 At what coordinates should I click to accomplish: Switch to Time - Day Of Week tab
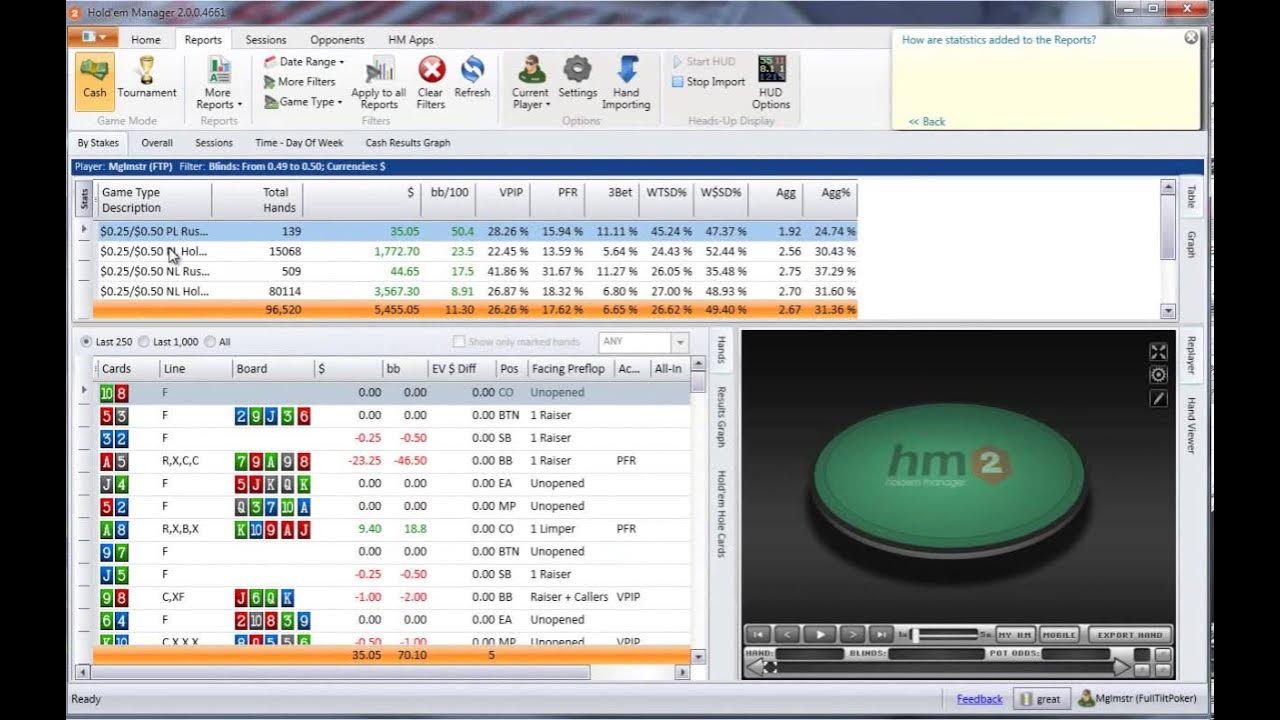click(x=299, y=143)
